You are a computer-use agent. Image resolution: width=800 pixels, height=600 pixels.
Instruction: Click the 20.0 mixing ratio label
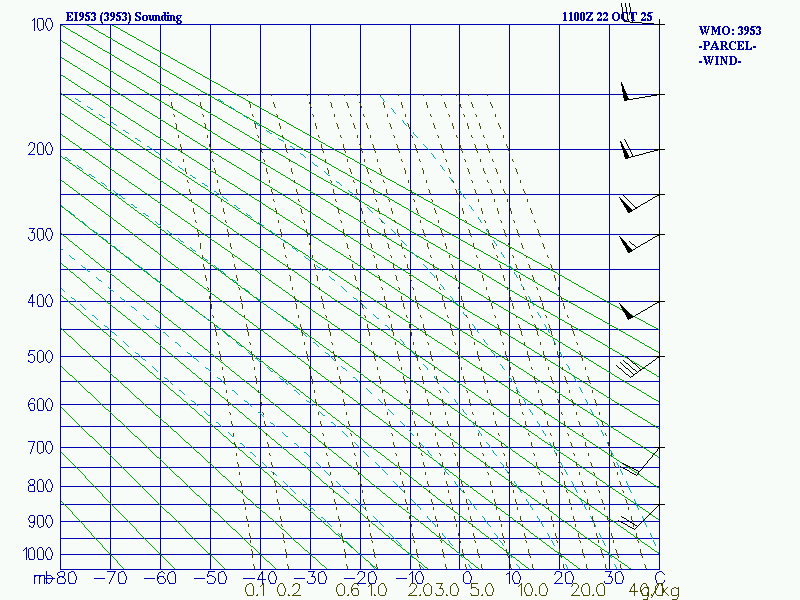(x=588, y=590)
